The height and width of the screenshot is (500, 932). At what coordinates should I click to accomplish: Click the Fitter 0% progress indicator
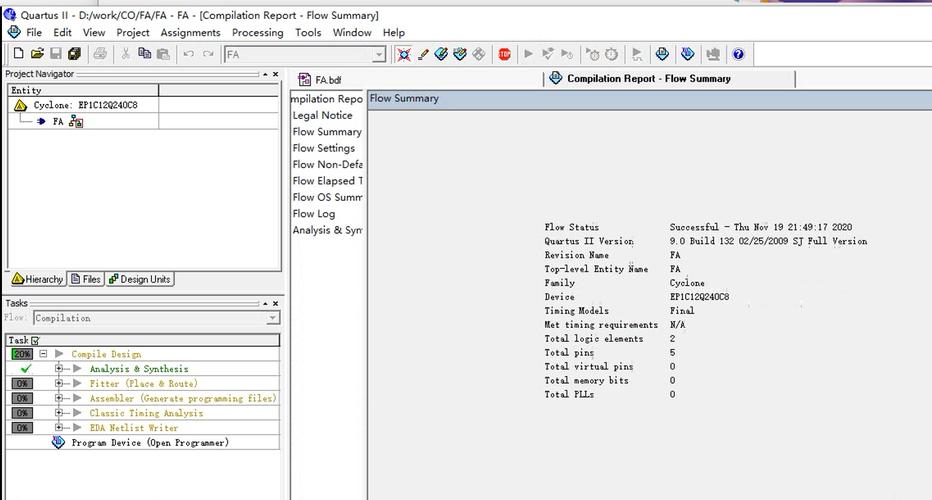pyautogui.click(x=22, y=383)
